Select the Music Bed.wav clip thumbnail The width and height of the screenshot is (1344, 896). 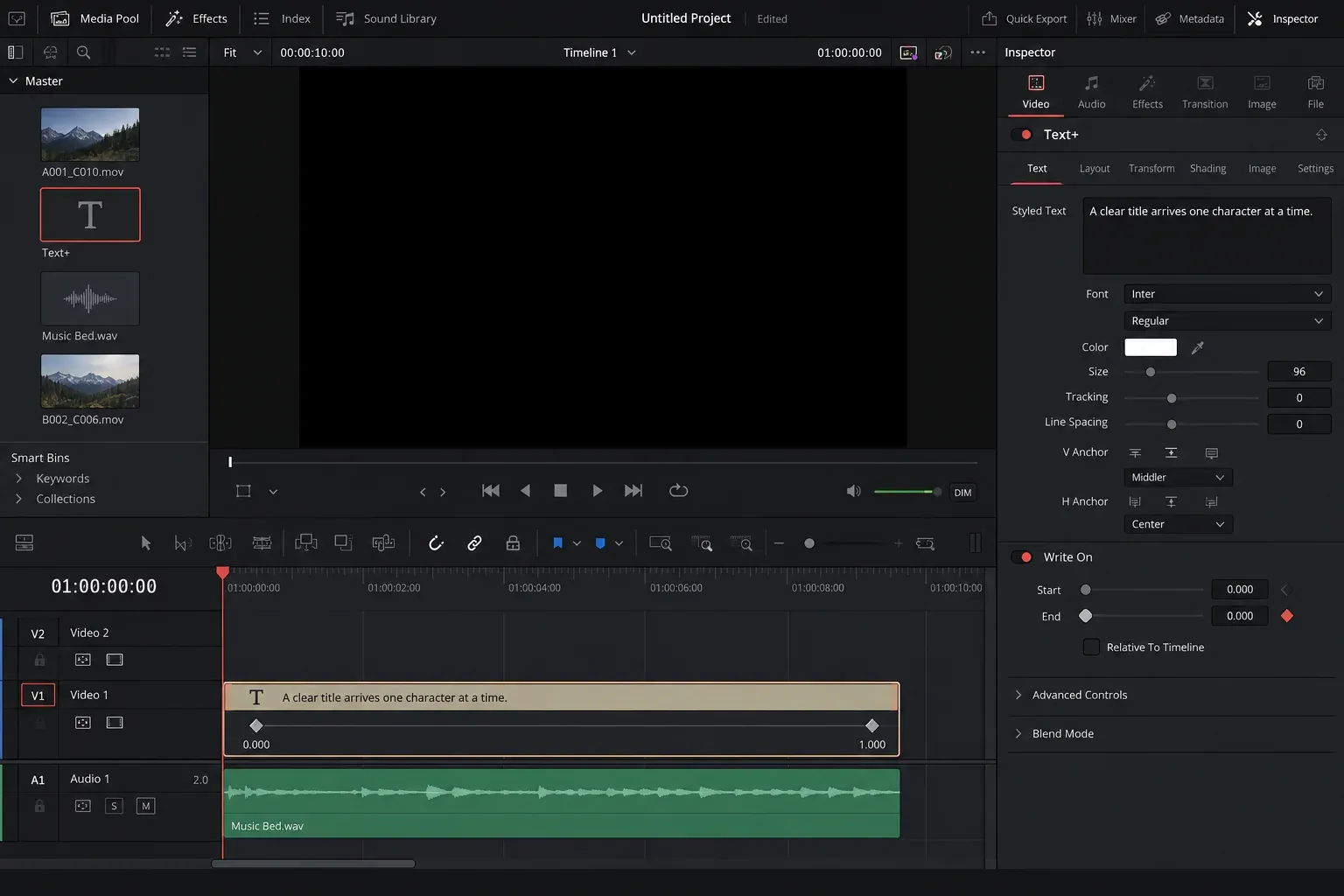[x=90, y=298]
